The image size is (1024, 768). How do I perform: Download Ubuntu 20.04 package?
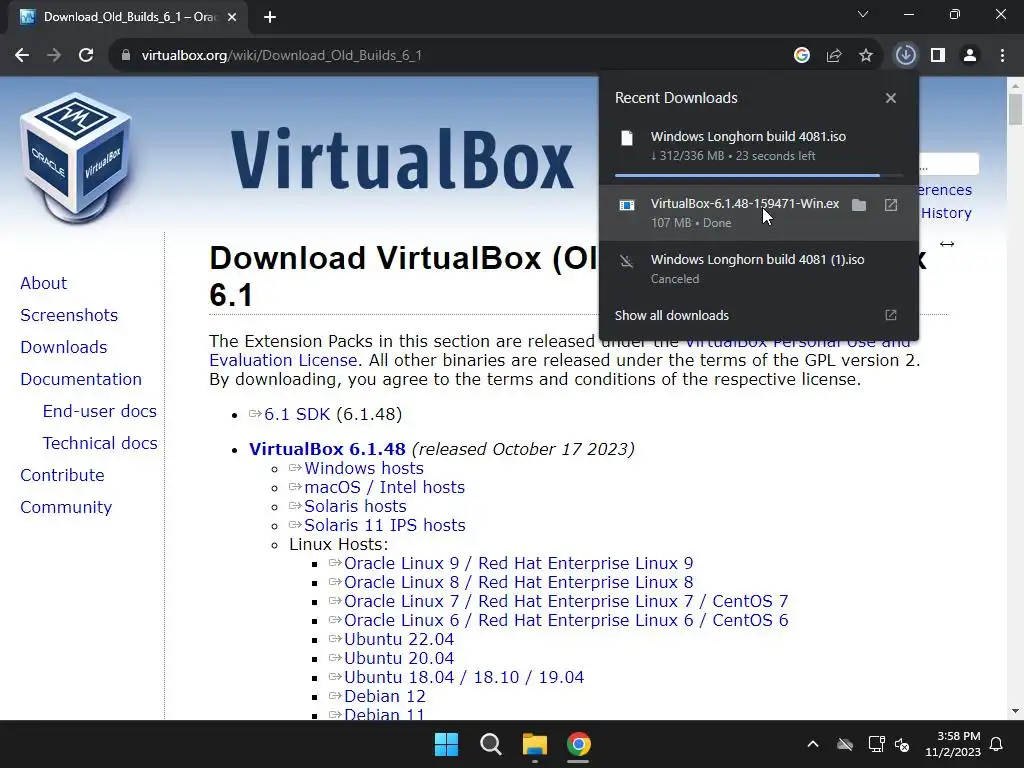pyautogui.click(x=398, y=658)
